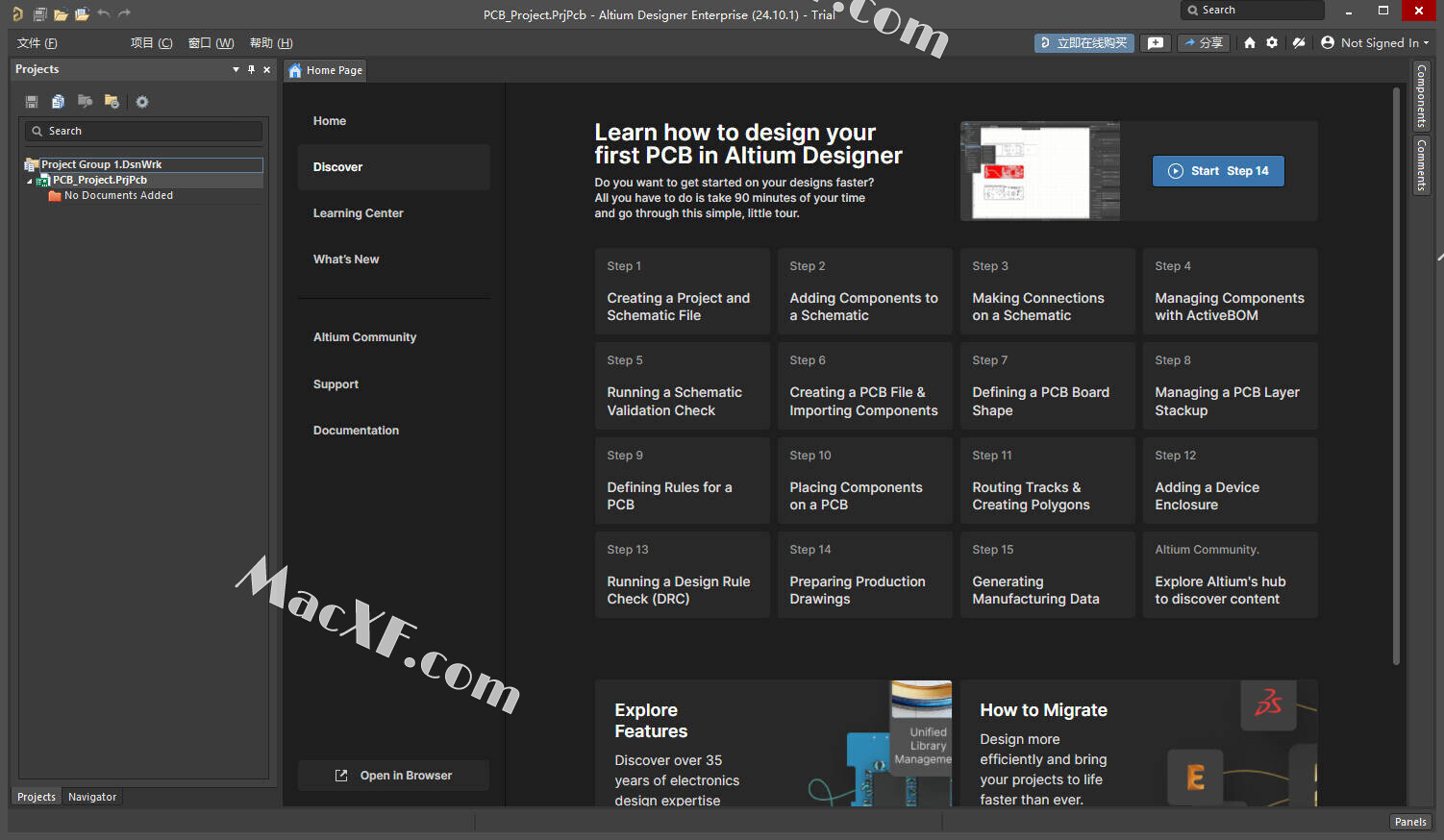Open Projects panel settings gear
Viewport: 1444px width, 840px height.
click(x=142, y=102)
